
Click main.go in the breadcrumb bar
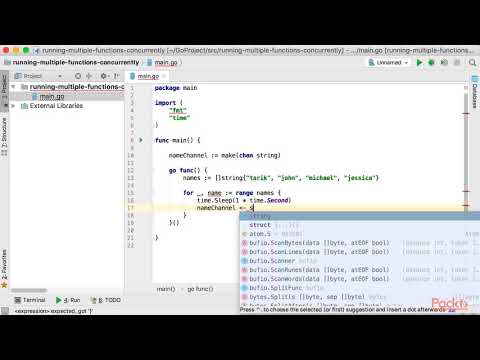[x=166, y=62]
